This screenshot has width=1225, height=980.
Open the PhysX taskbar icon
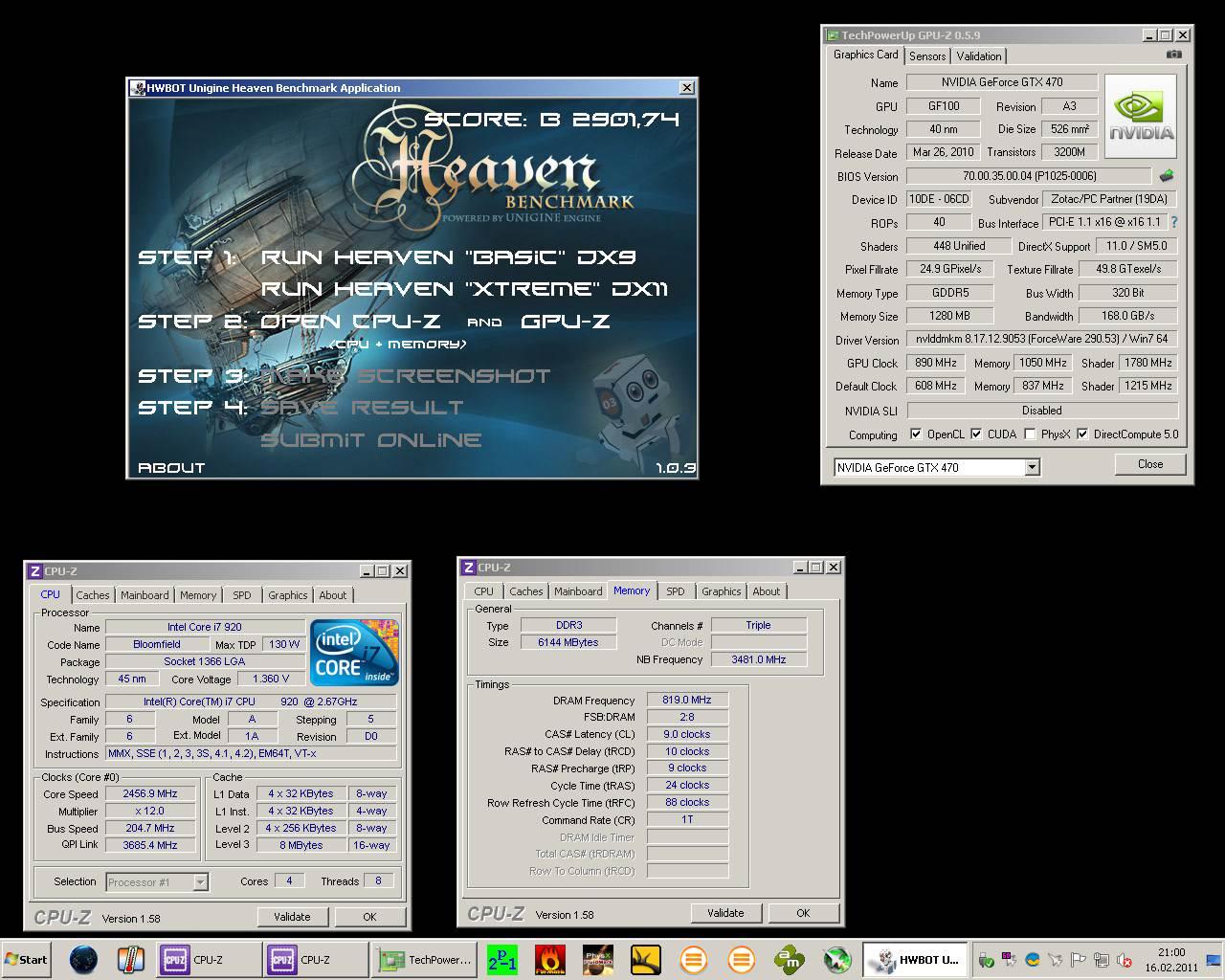[599, 960]
